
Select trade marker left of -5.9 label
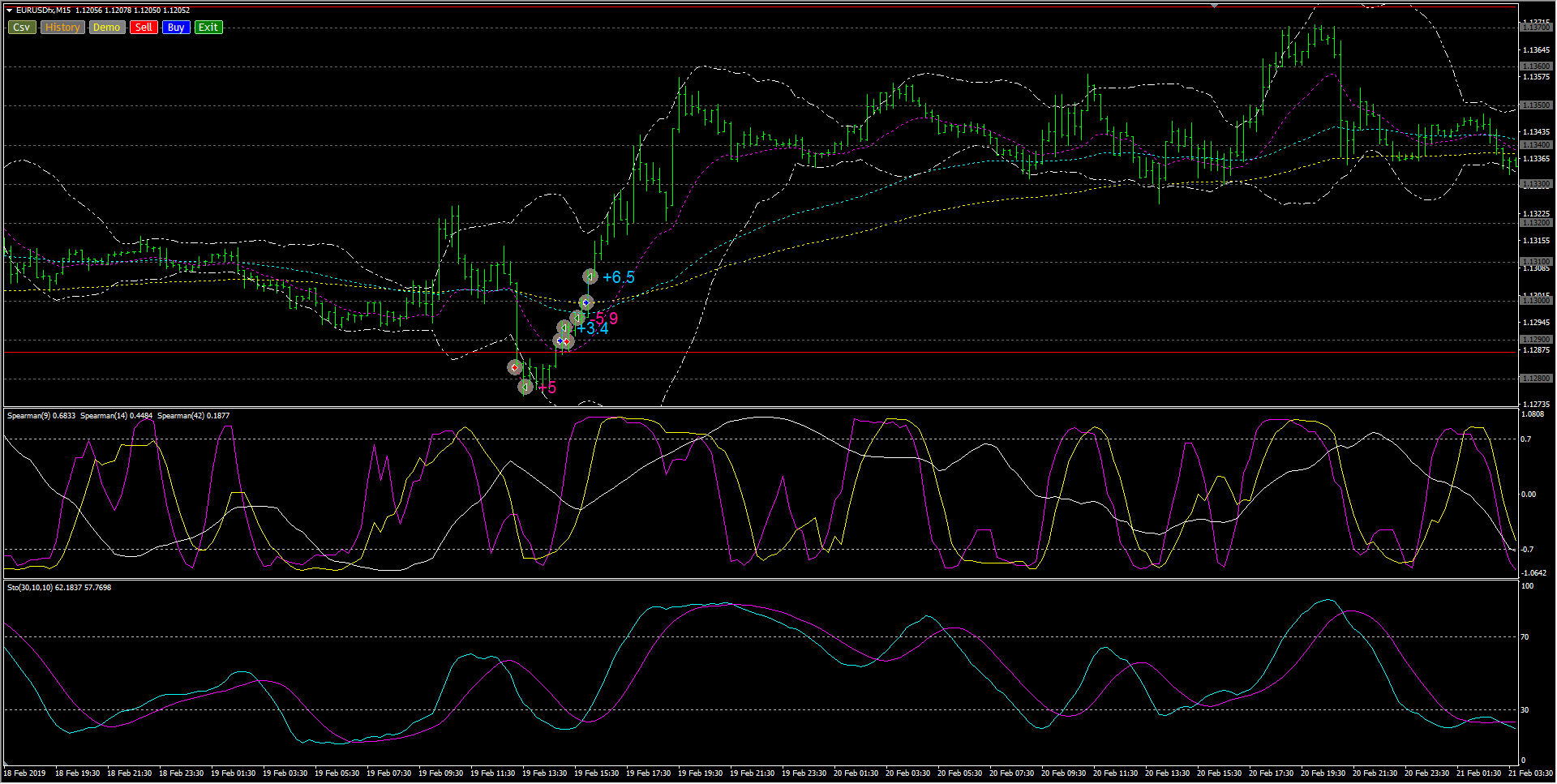pos(577,318)
